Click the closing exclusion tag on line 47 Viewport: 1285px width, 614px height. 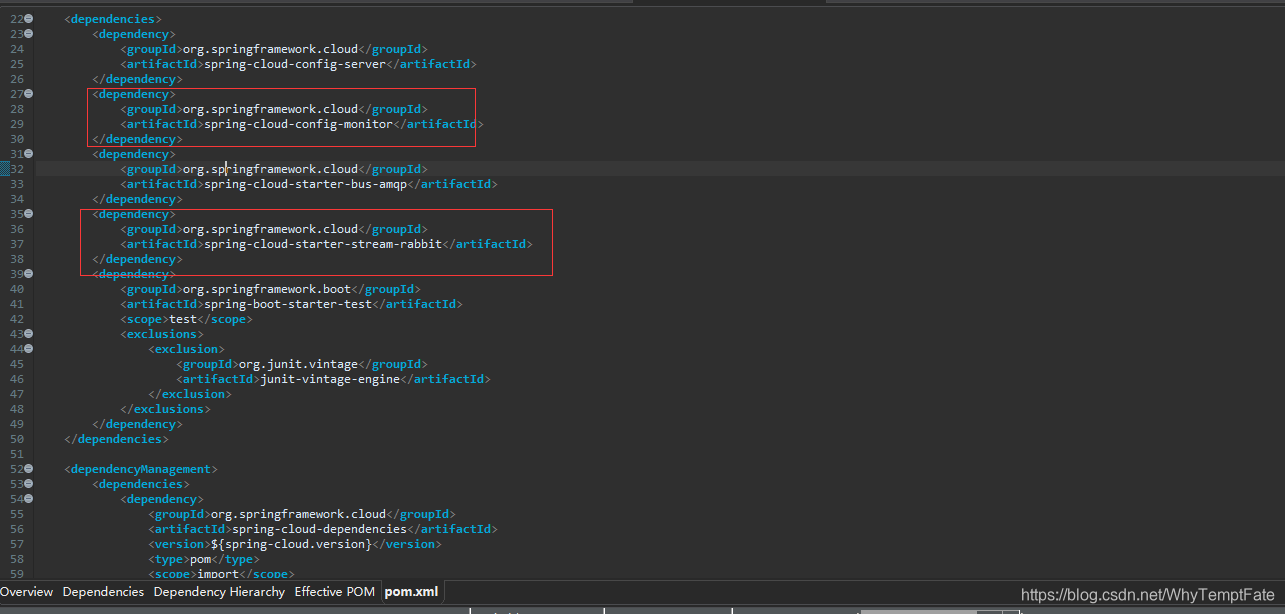pyautogui.click(x=190, y=394)
